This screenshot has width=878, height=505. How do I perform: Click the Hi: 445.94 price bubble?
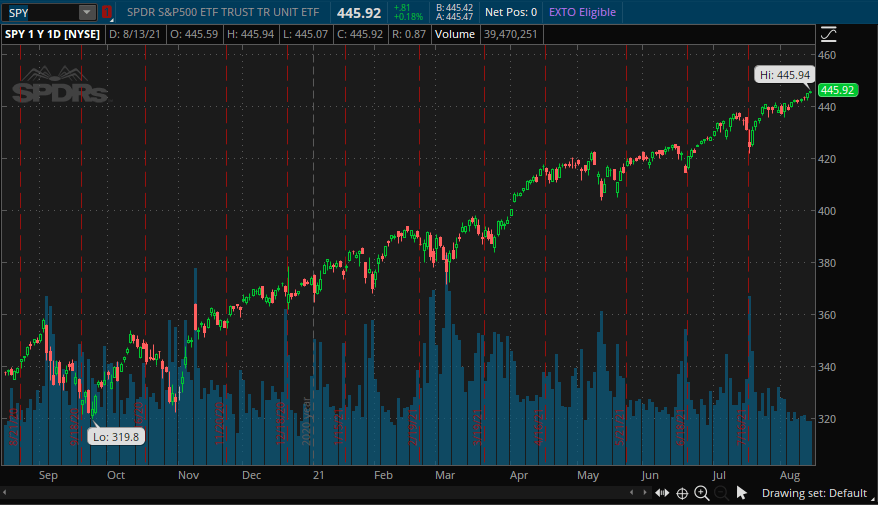(784, 75)
